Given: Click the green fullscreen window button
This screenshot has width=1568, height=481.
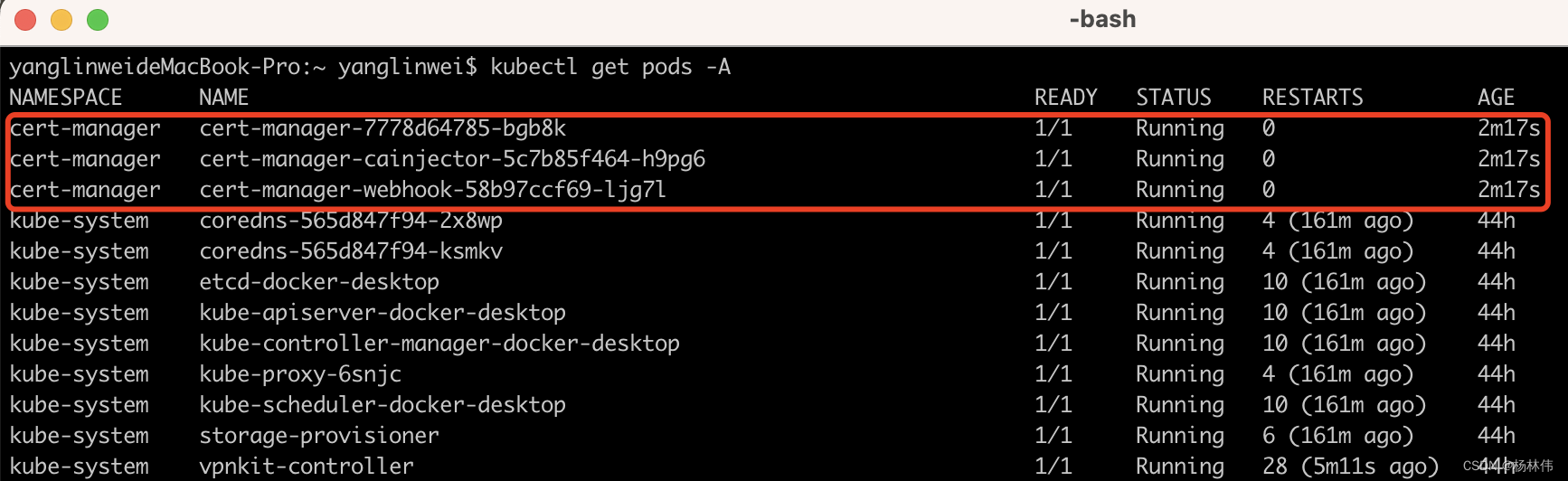Looking at the screenshot, I should point(98,19).
